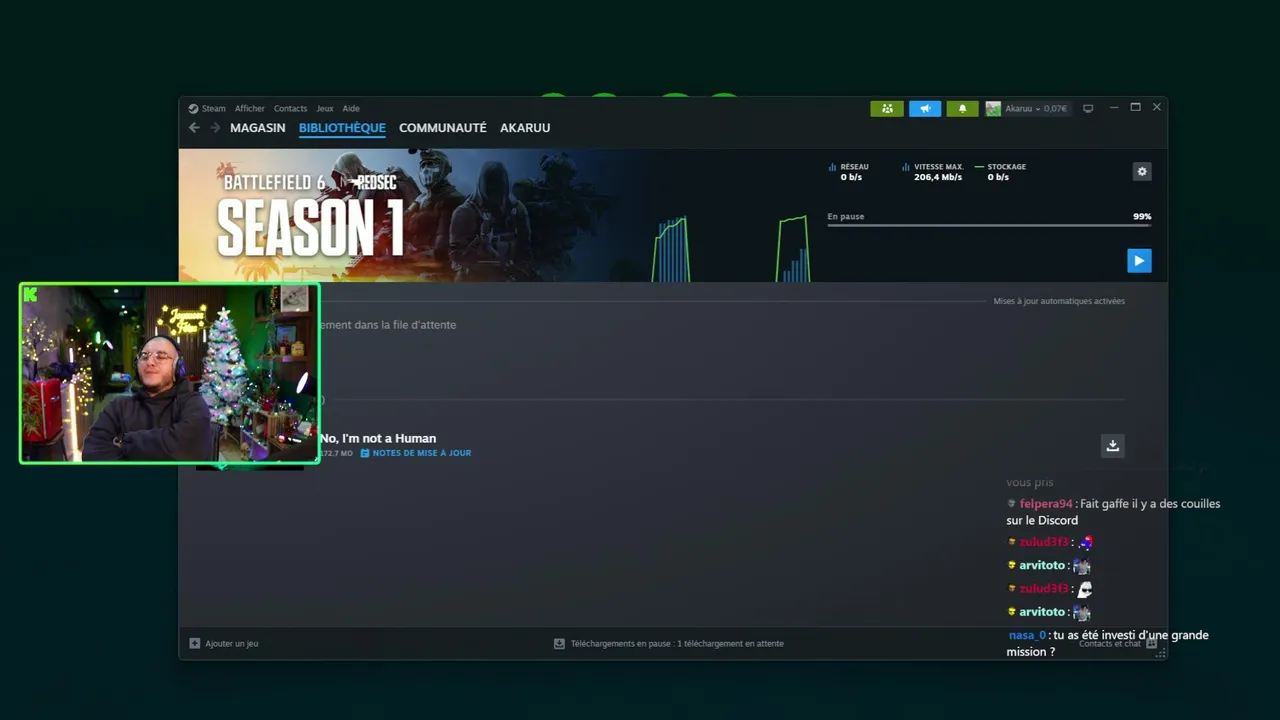Viewport: 1280px width, 720px height.
Task: Open the Aide menu
Action: pos(351,108)
